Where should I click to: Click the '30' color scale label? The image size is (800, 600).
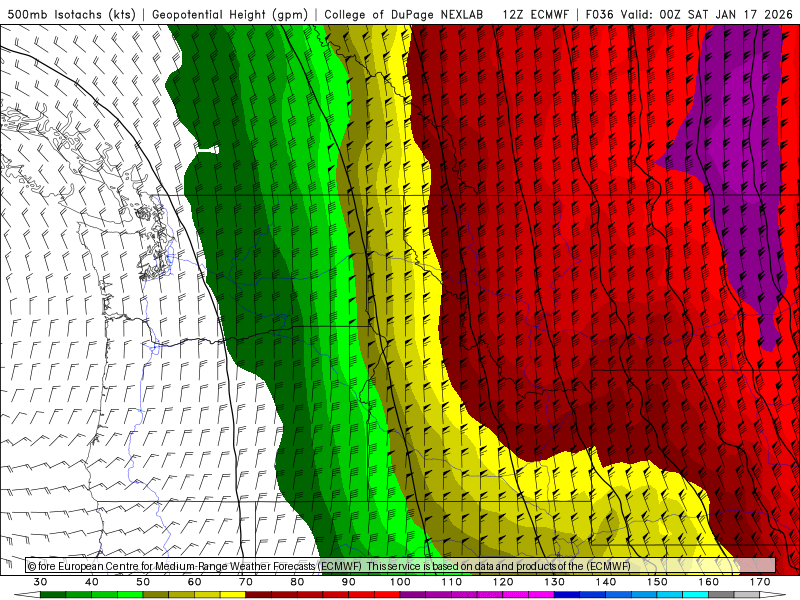[x=40, y=582]
